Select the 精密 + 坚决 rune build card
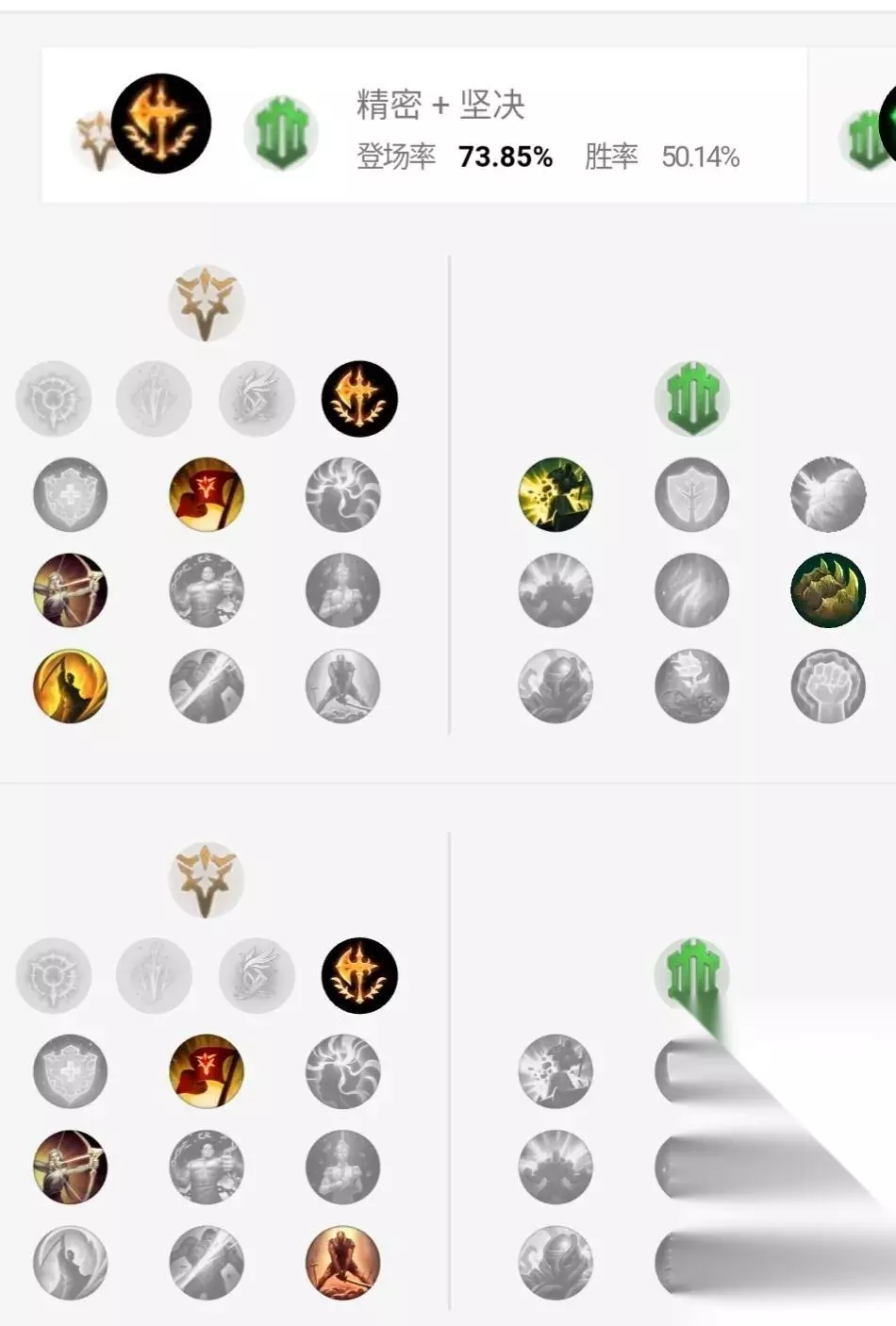Viewport: 896px width, 1326px height. tap(424, 125)
